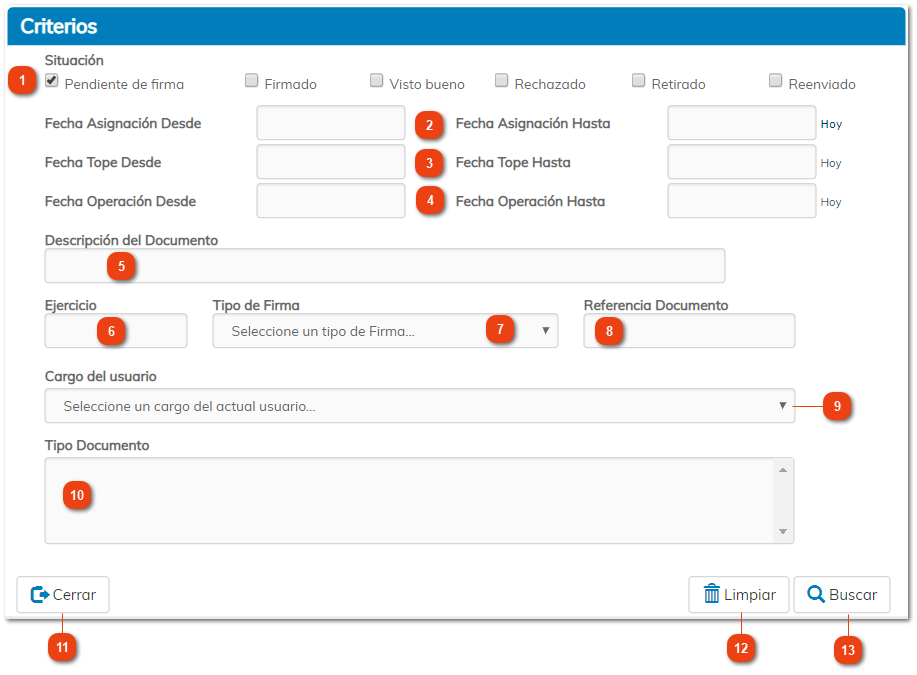Click Hoy link beside Fecha Tope Hasta
Screen dimensions: 917x675
point(831,163)
